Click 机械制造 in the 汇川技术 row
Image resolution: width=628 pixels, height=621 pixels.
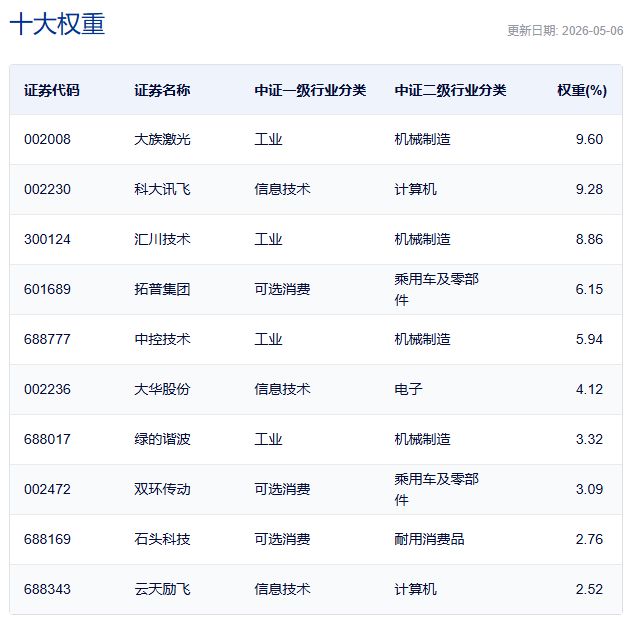[x=423, y=239]
